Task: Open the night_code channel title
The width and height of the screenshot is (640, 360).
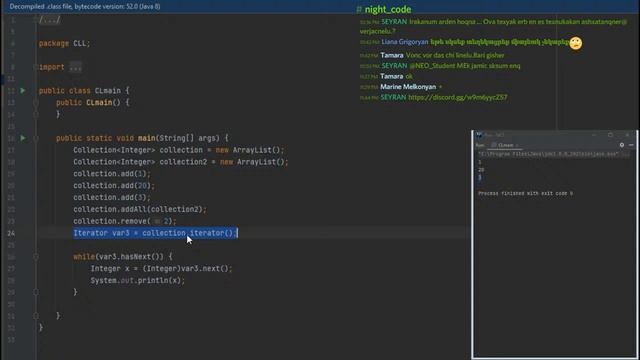Action: pos(388,9)
